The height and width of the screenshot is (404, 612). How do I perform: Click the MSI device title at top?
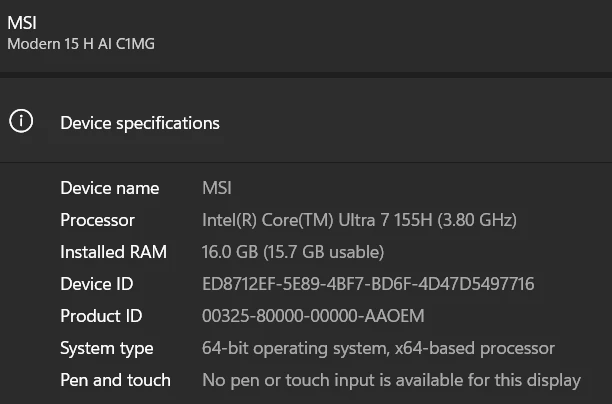pos(22,22)
